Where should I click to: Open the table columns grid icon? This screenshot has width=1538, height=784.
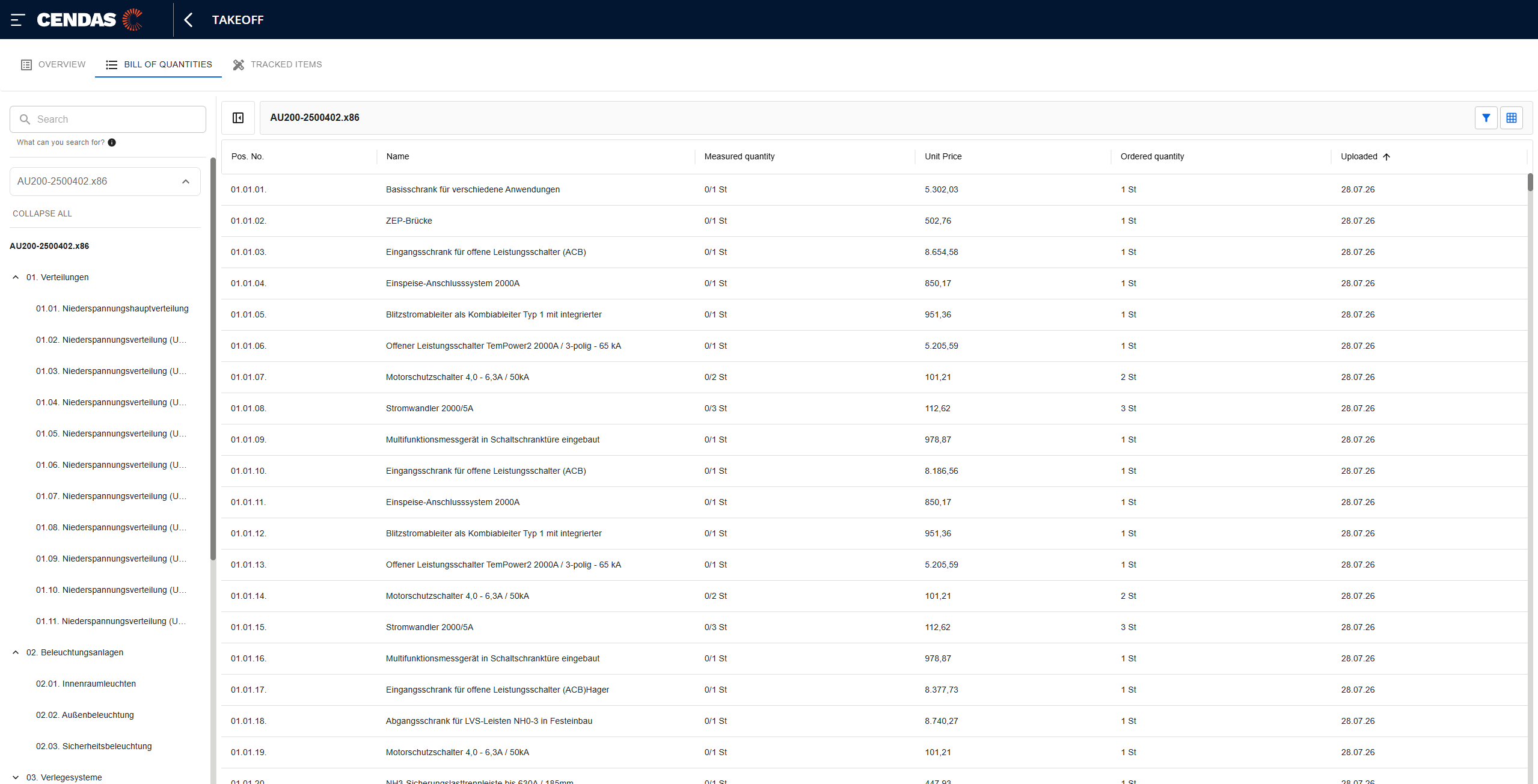1512,118
